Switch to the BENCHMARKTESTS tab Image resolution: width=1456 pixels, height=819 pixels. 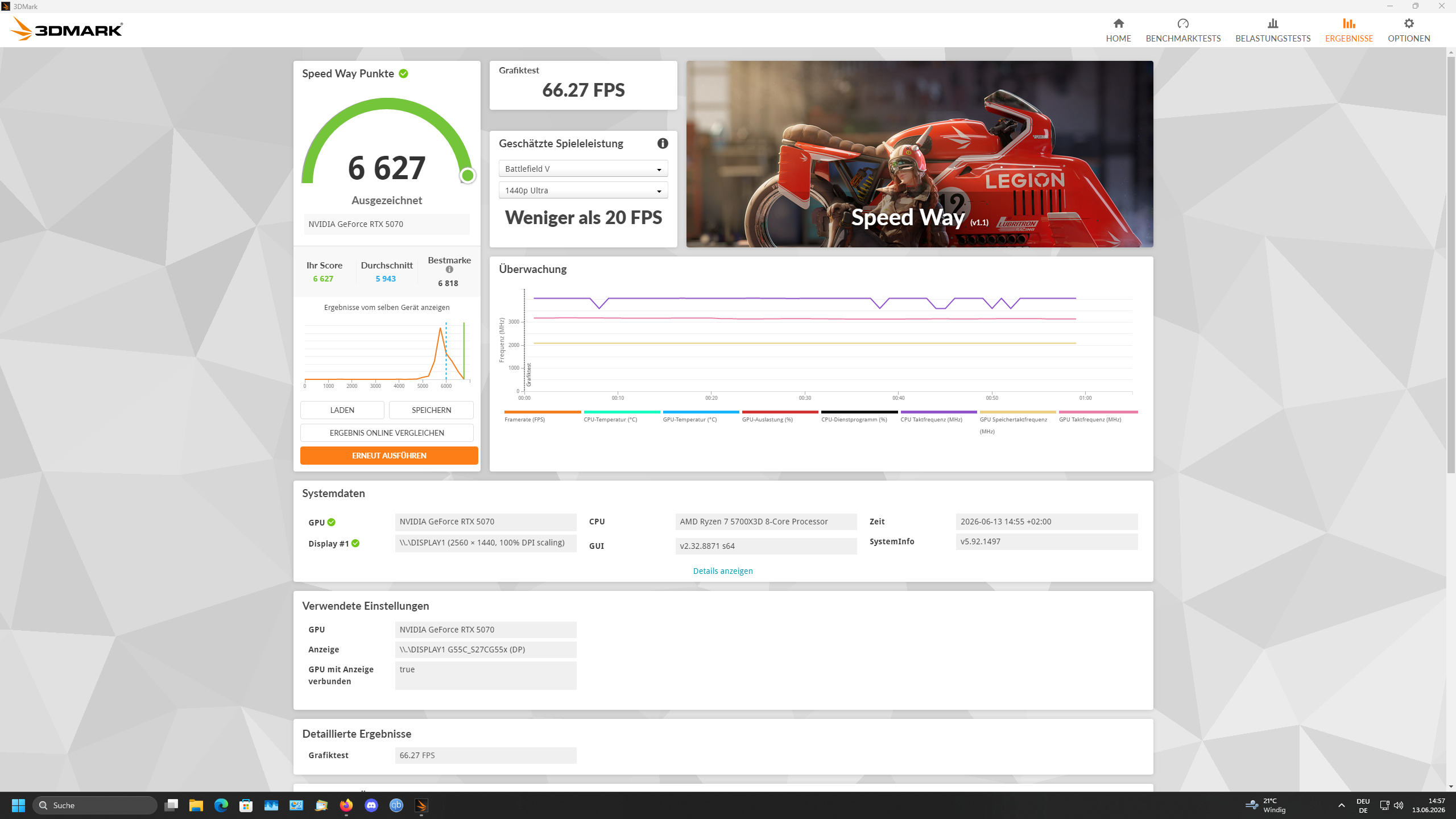click(1183, 30)
